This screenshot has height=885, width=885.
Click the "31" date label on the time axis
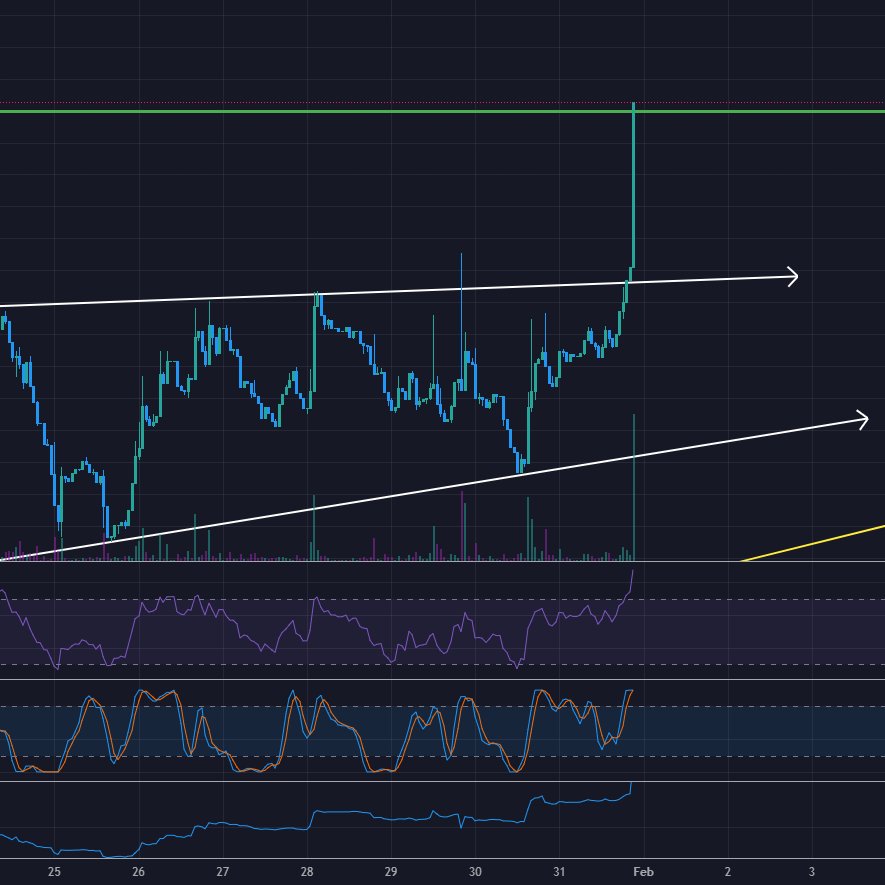coord(559,871)
